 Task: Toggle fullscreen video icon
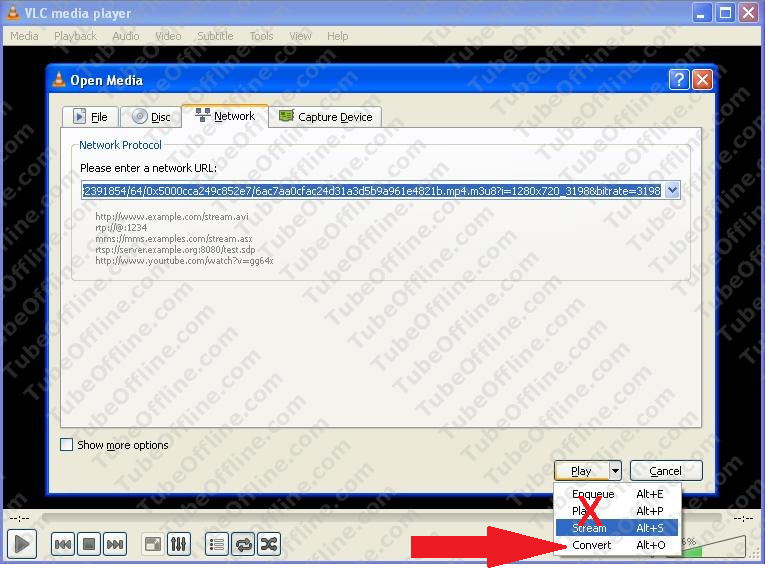click(153, 544)
